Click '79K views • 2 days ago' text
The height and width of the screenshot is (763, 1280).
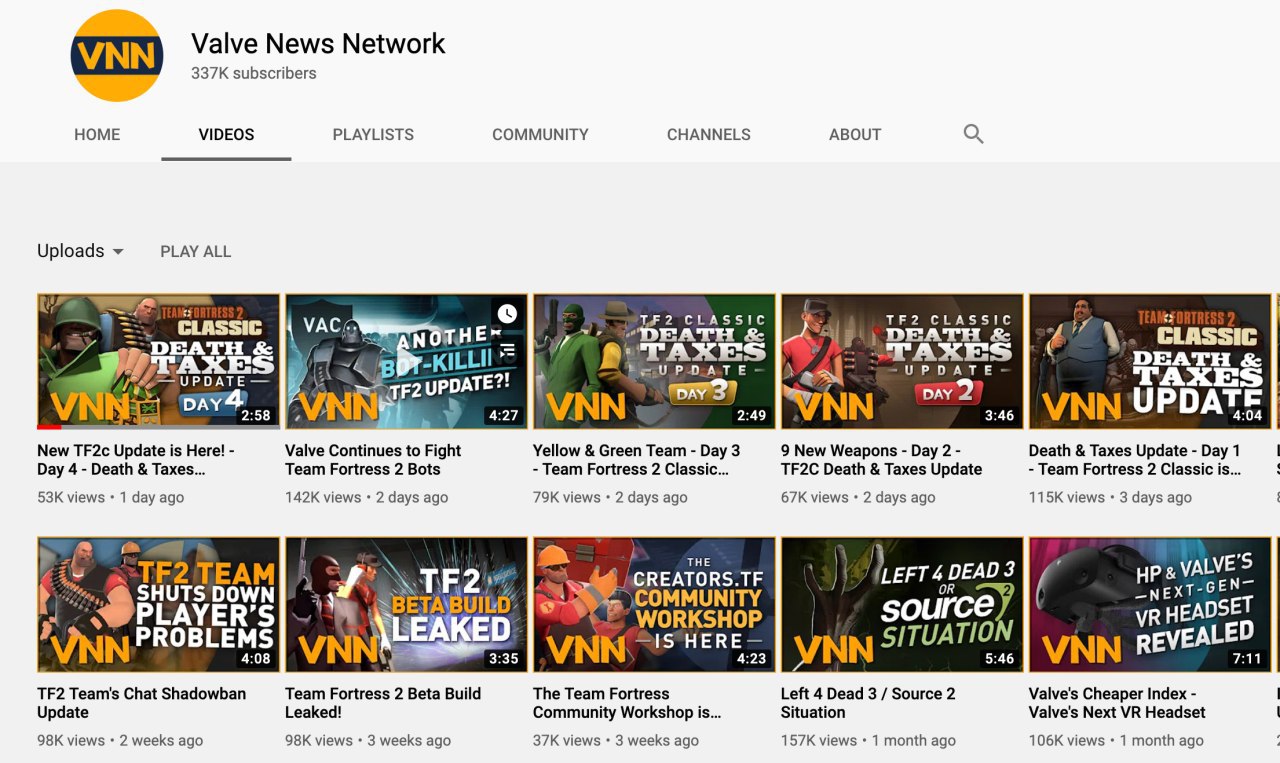point(610,497)
